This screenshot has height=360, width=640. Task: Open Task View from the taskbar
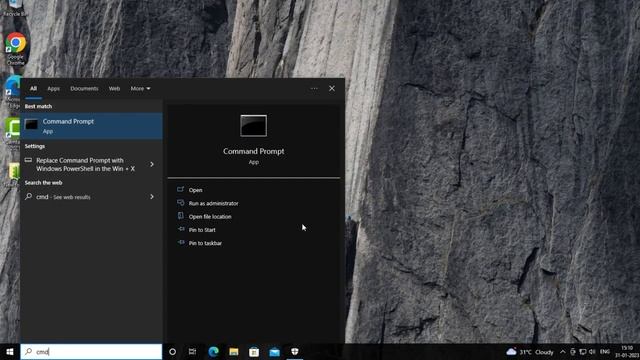click(x=192, y=351)
